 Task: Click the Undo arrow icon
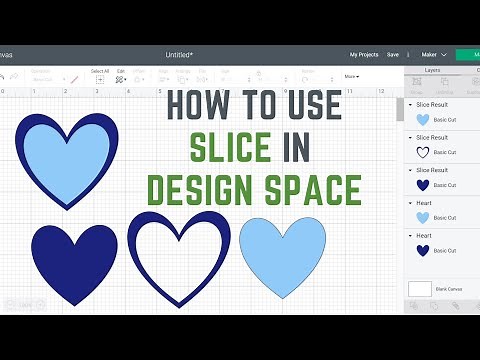(x=2, y=77)
